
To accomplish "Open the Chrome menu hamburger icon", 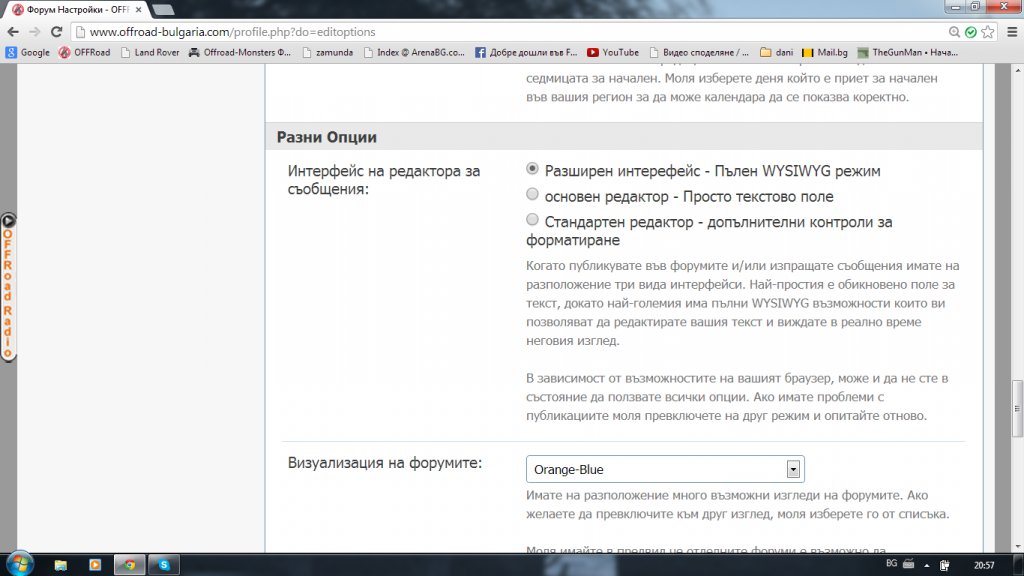I will click(x=1012, y=31).
